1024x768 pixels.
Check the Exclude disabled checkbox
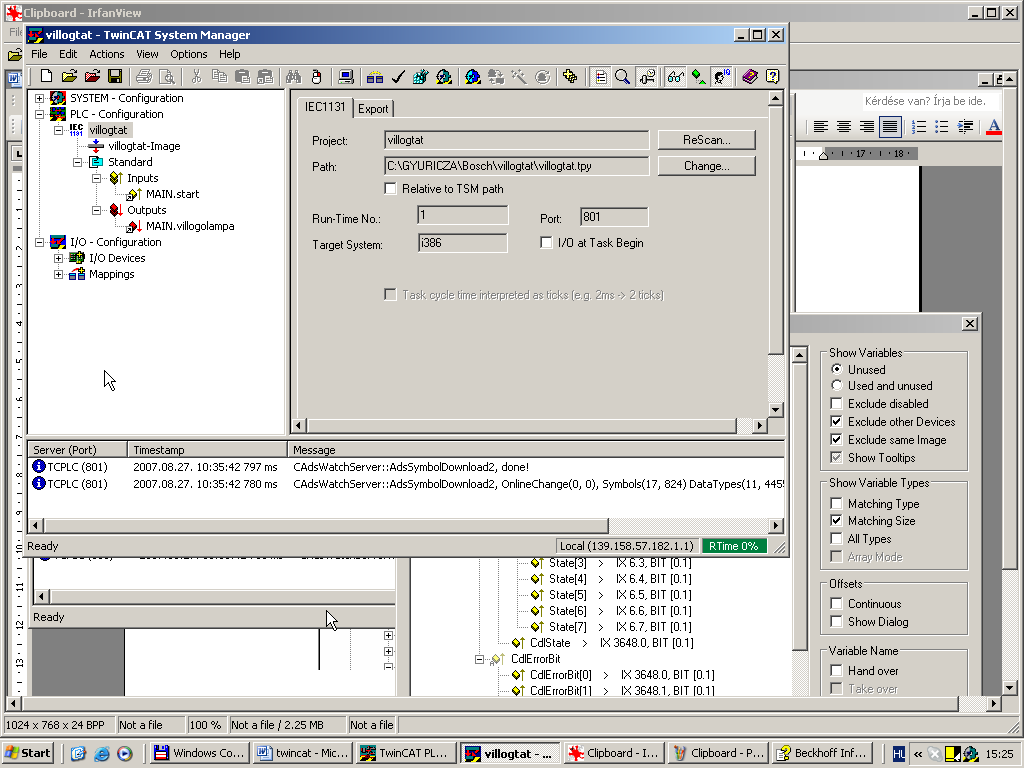tap(836, 404)
